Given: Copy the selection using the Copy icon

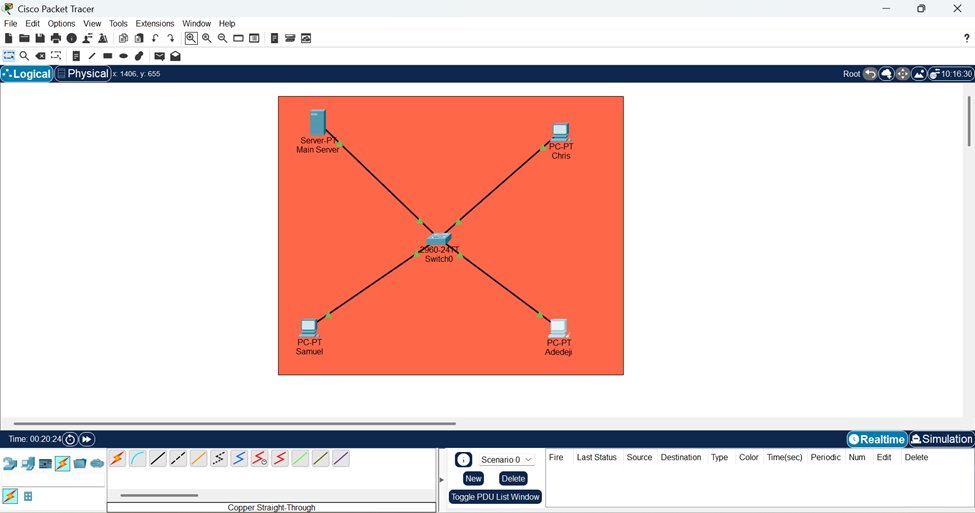Looking at the screenshot, I should click(123, 39).
